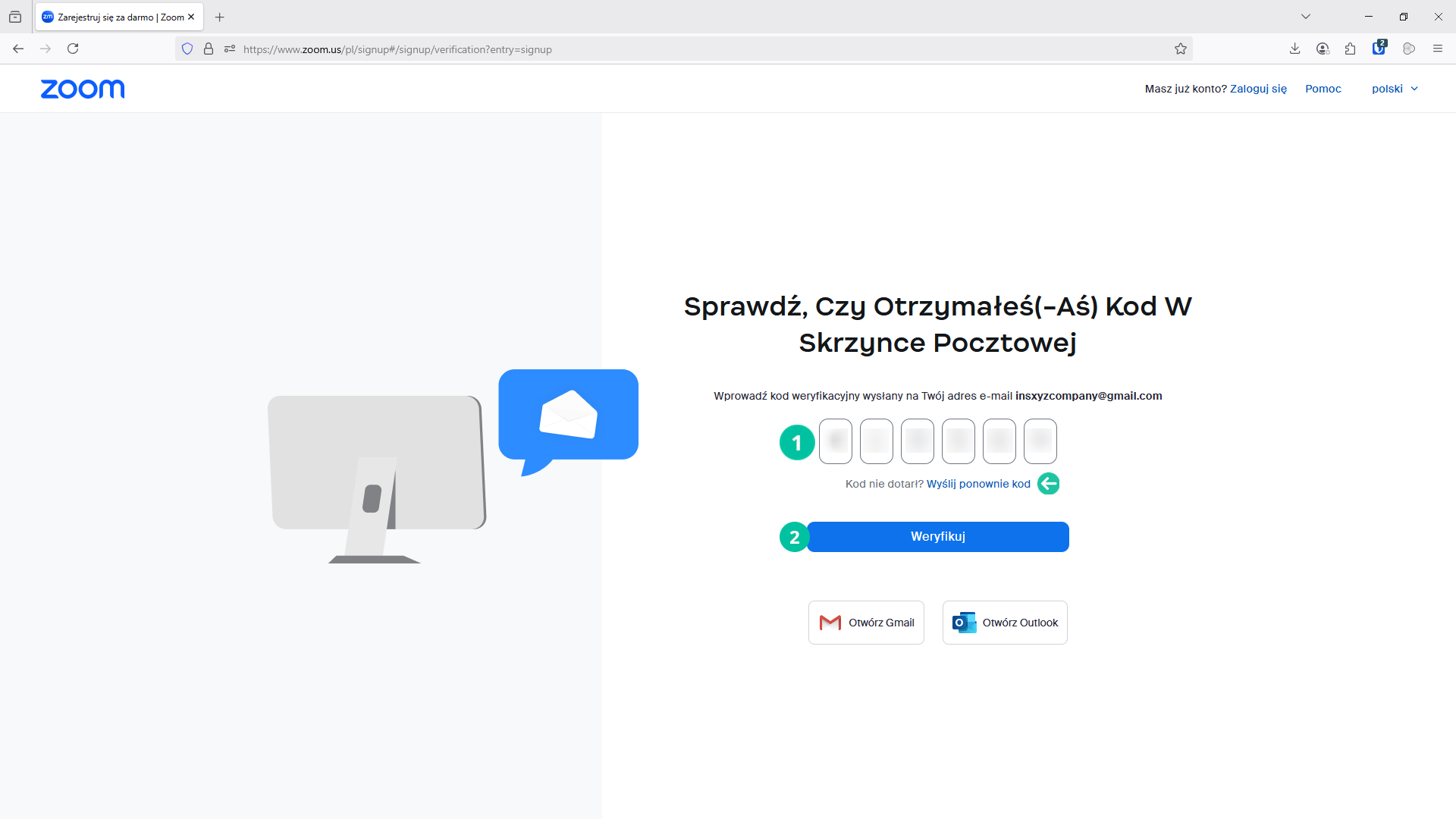Close the Zoom signup tab
The height and width of the screenshot is (819, 1456).
(191, 17)
